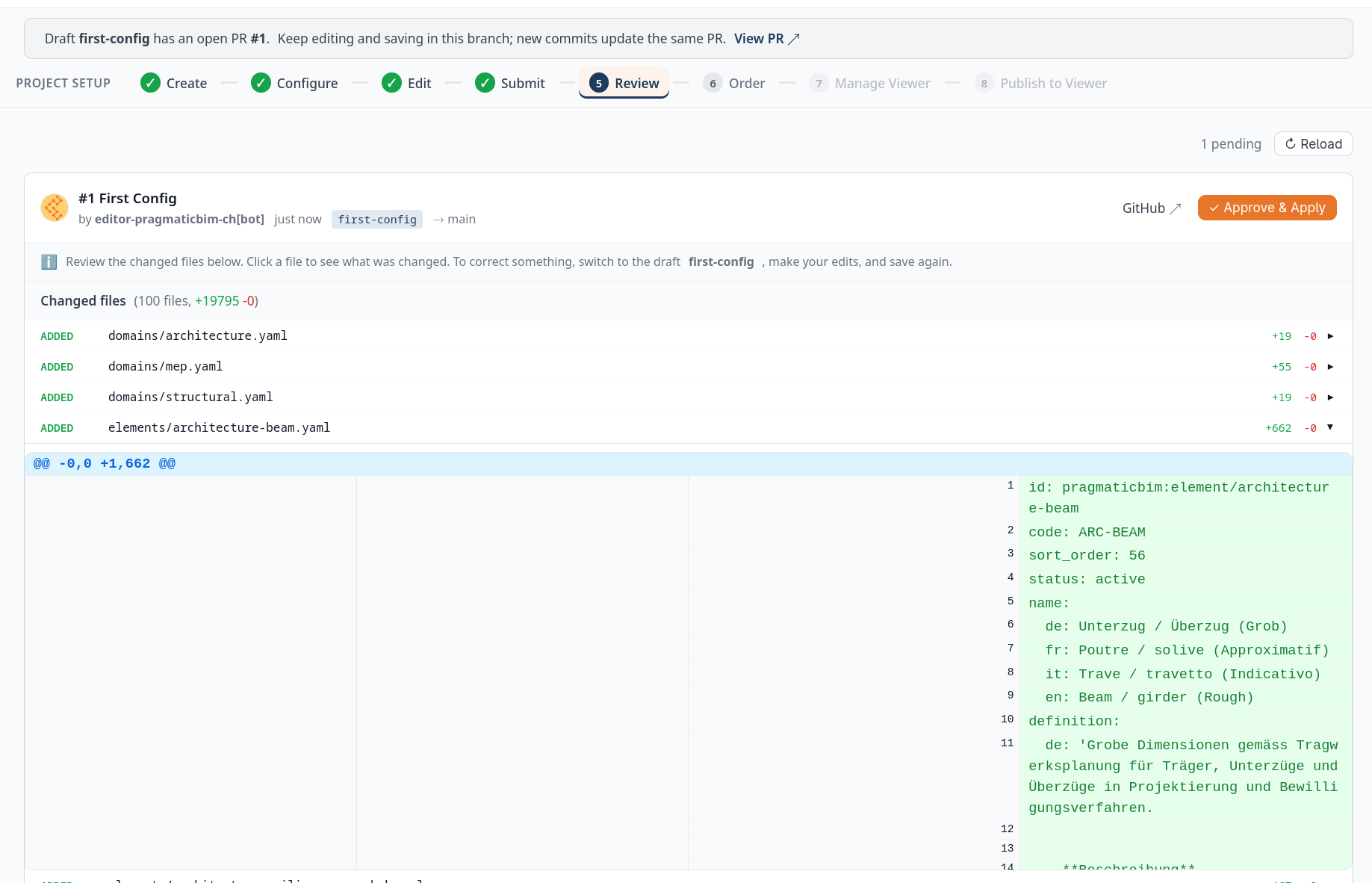Screen dimensions: 1372x883
Task: Go to the Edit step
Action: coord(406,83)
